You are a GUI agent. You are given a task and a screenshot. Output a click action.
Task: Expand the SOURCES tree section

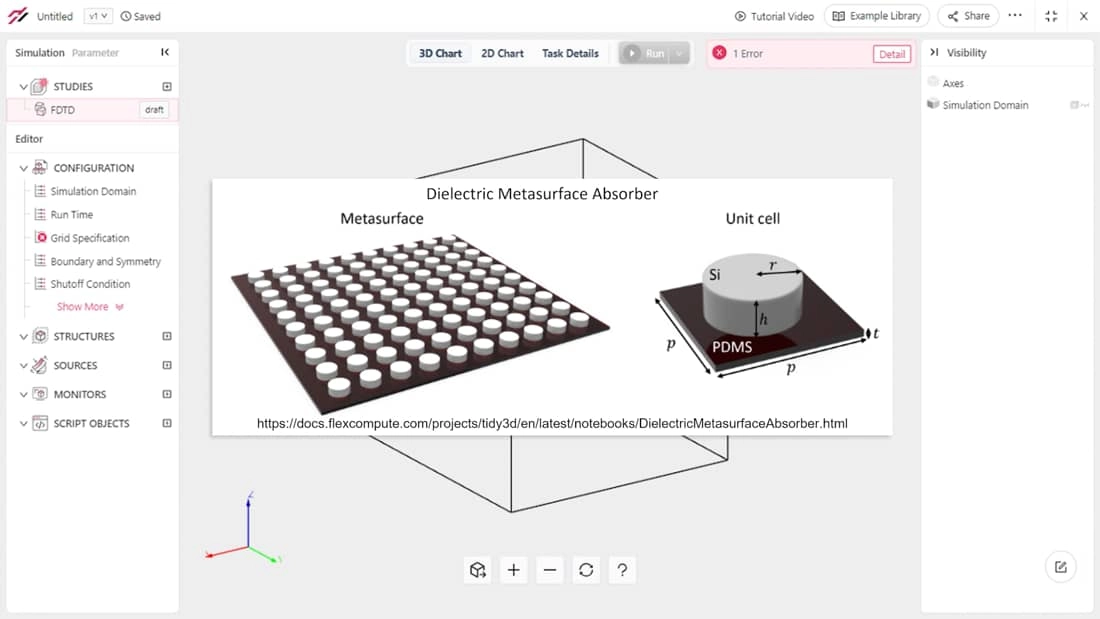click(x=24, y=366)
